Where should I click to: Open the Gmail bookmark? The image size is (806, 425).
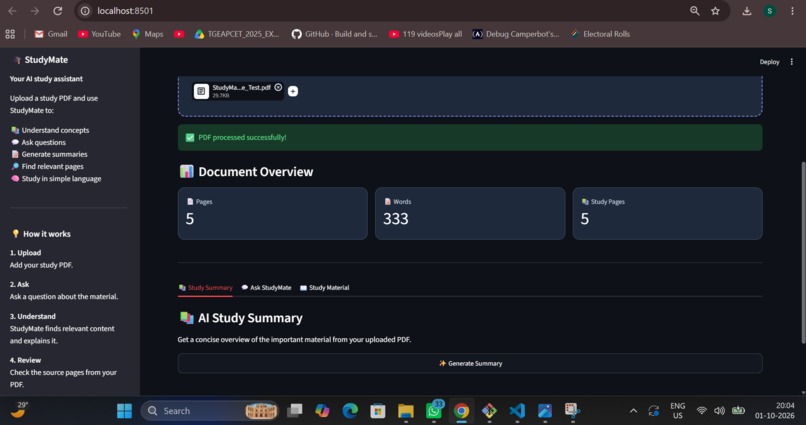pos(51,34)
